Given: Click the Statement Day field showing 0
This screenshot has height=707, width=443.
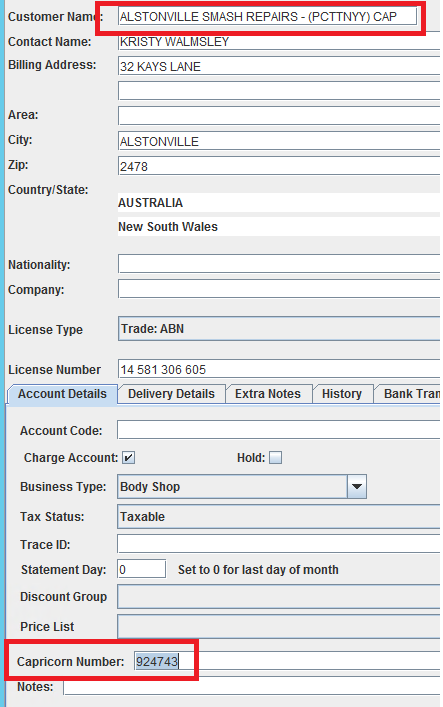Looking at the screenshot, I should 142,569.
